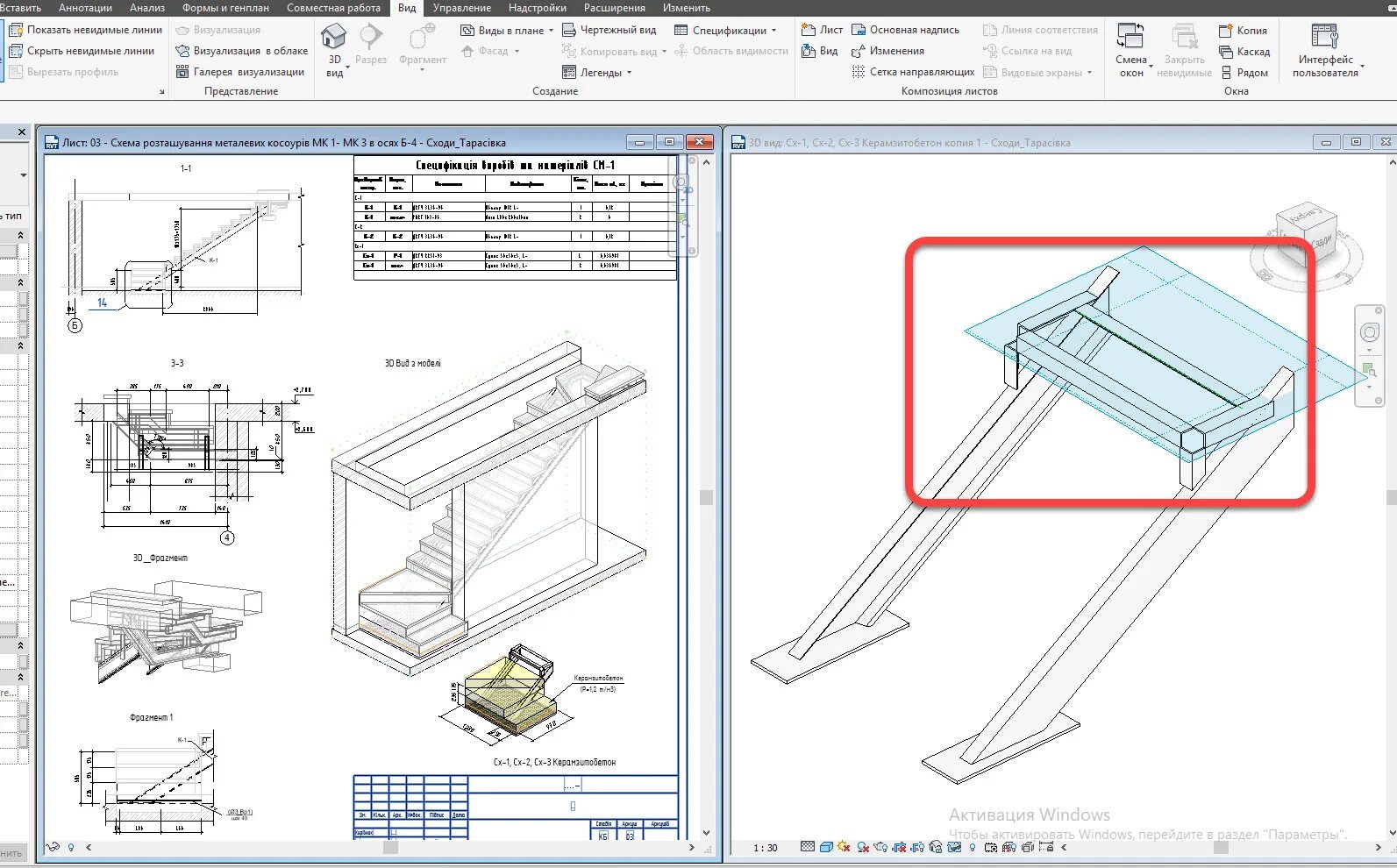Screen dimensions: 1397x868
Task: Expand the Спецификации dropdown
Action: click(773, 31)
